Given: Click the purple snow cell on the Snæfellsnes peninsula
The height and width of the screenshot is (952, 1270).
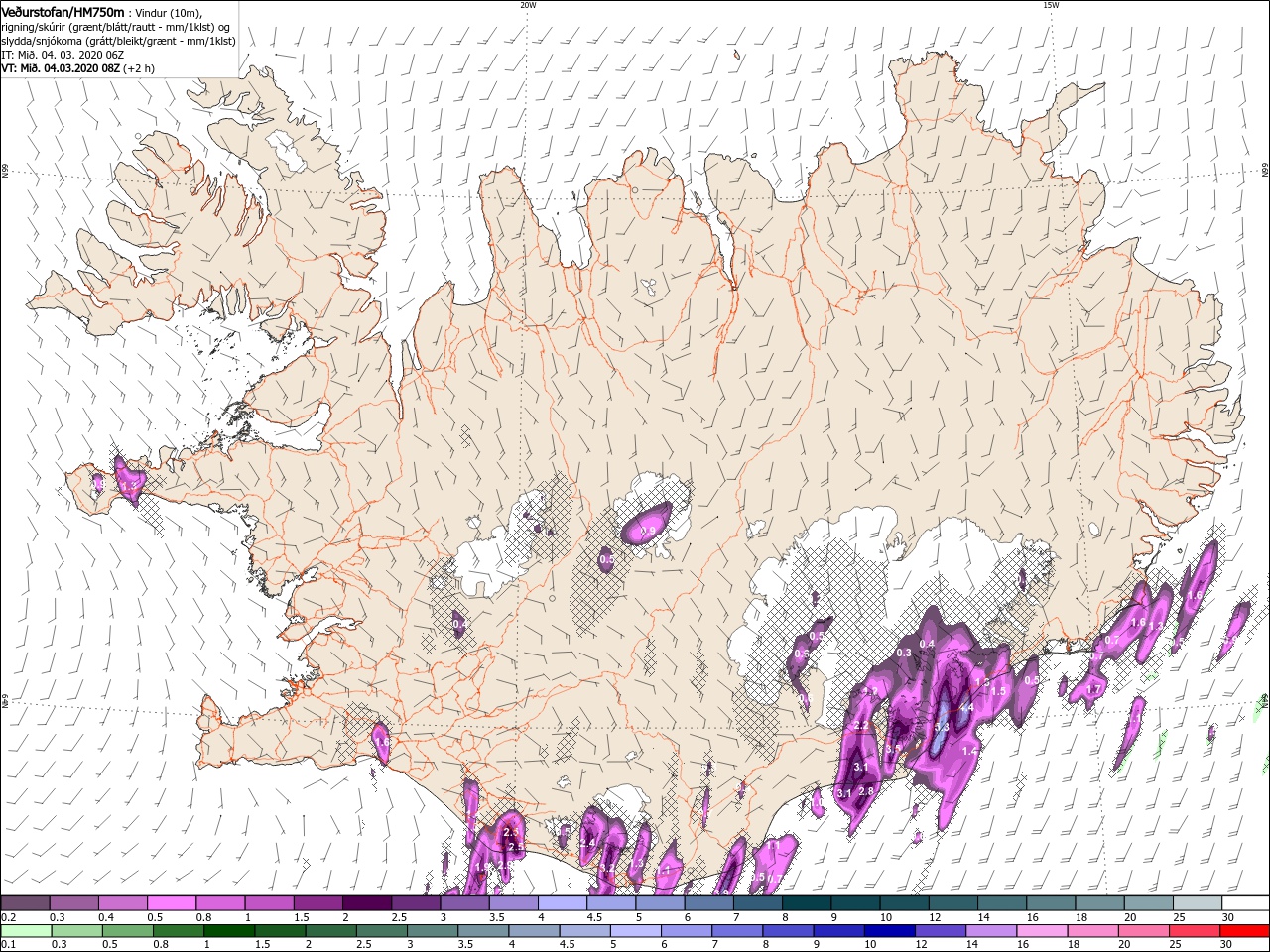Looking at the screenshot, I should [x=129, y=481].
